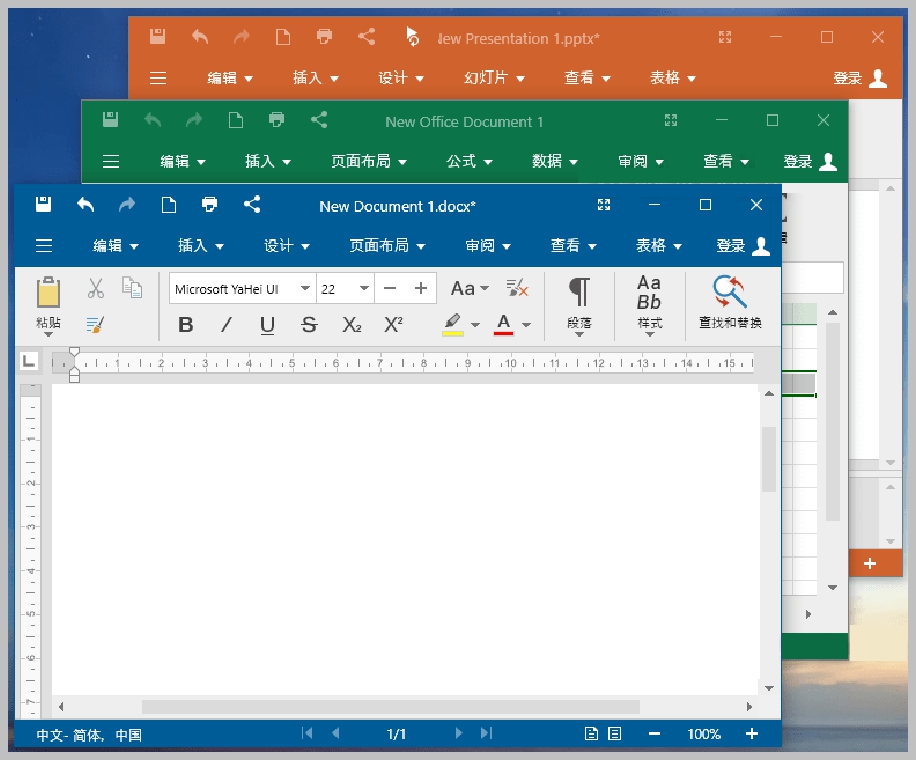Enable subscript formatting
This screenshot has width=916, height=760.
tap(351, 324)
